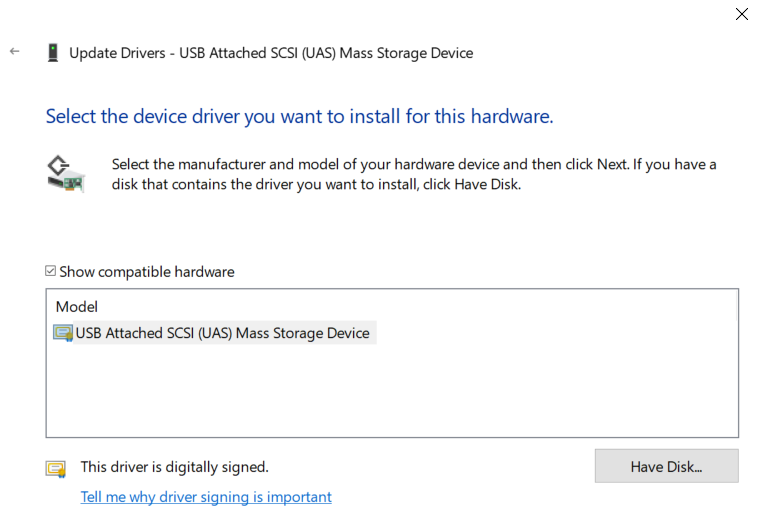Screen dimensions: 763x521
Task: Uncheck the Show compatible hardware checkbox
Action: tap(51, 271)
